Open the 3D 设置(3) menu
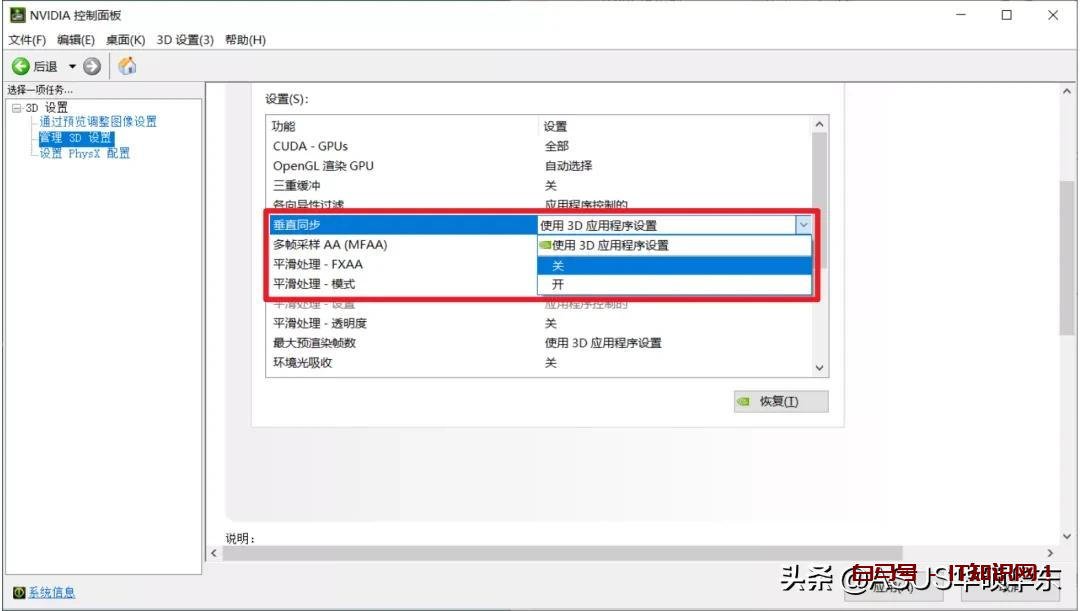 pyautogui.click(x=185, y=40)
